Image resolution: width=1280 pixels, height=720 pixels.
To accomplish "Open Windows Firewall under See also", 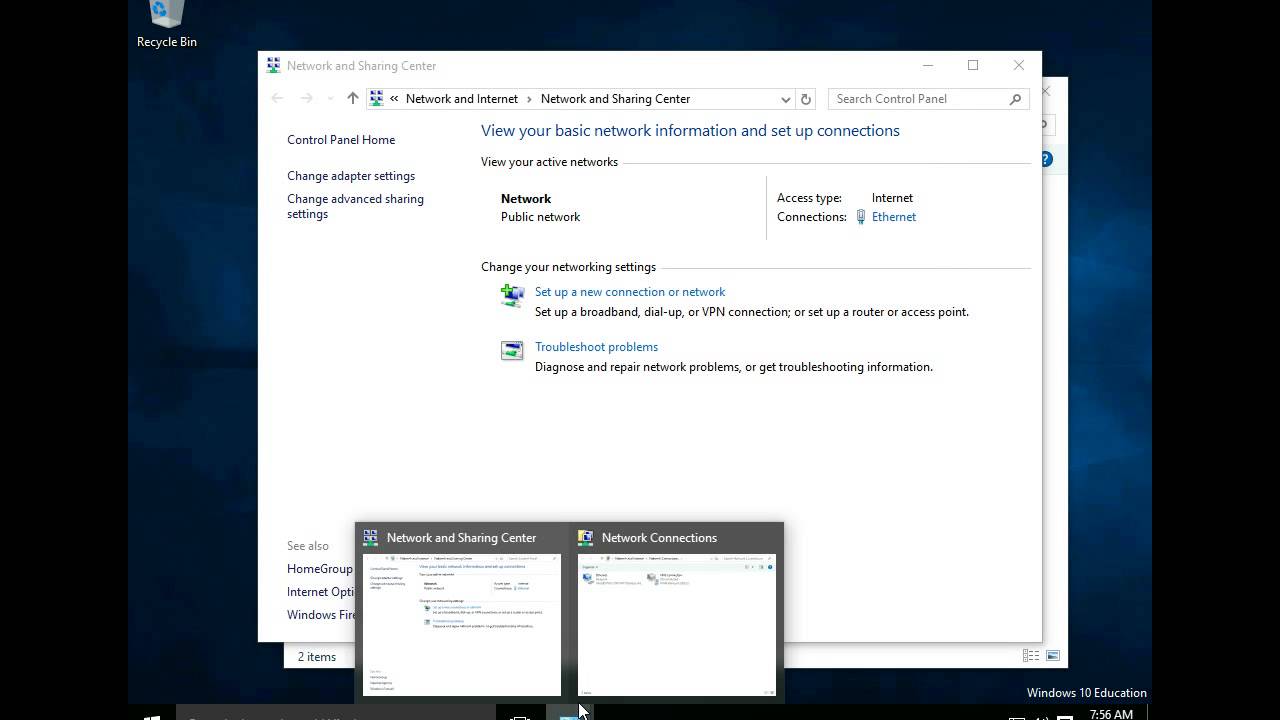I will click(321, 615).
